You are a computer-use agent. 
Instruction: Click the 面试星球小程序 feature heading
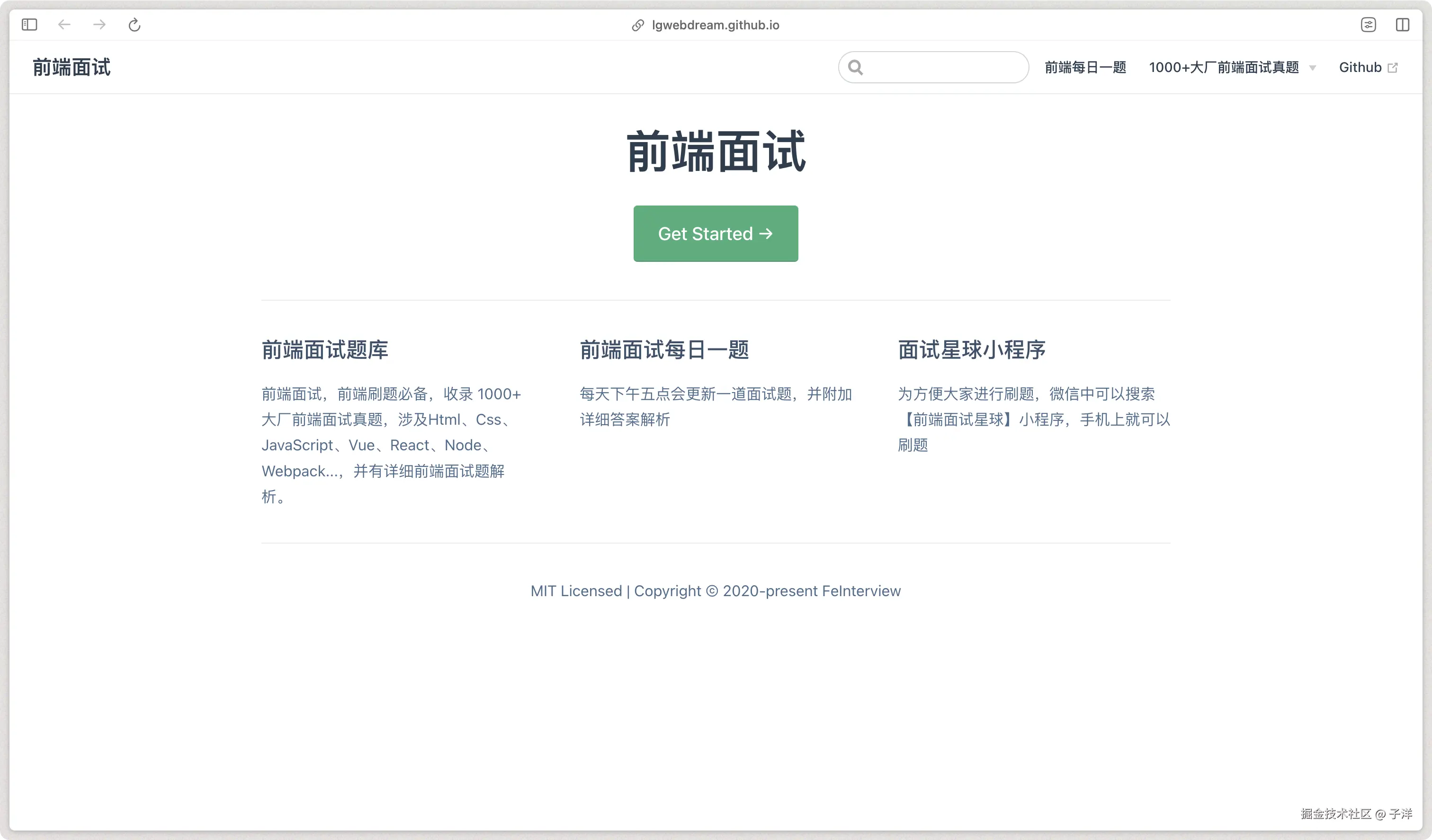click(971, 349)
